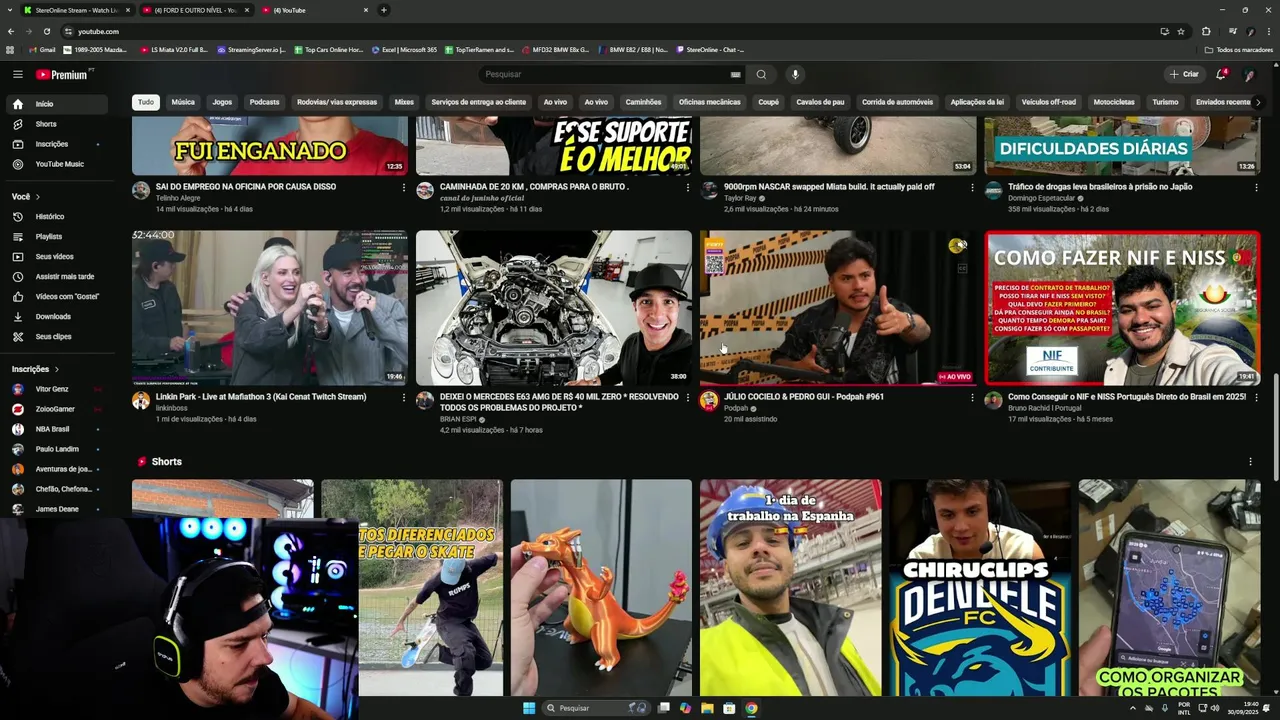
Task: Select the Oficinas mecânicas chip
Action: pos(710,102)
